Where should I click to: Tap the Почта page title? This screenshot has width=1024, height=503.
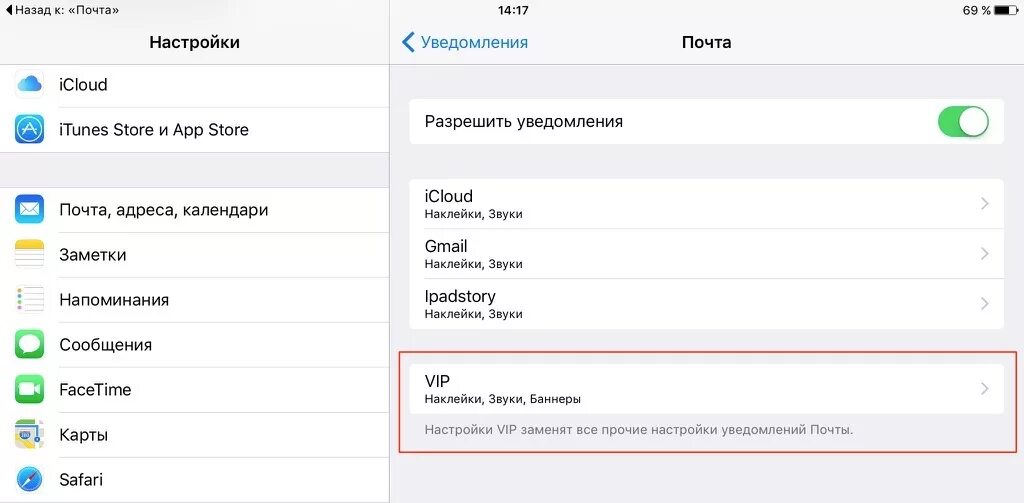pos(707,42)
